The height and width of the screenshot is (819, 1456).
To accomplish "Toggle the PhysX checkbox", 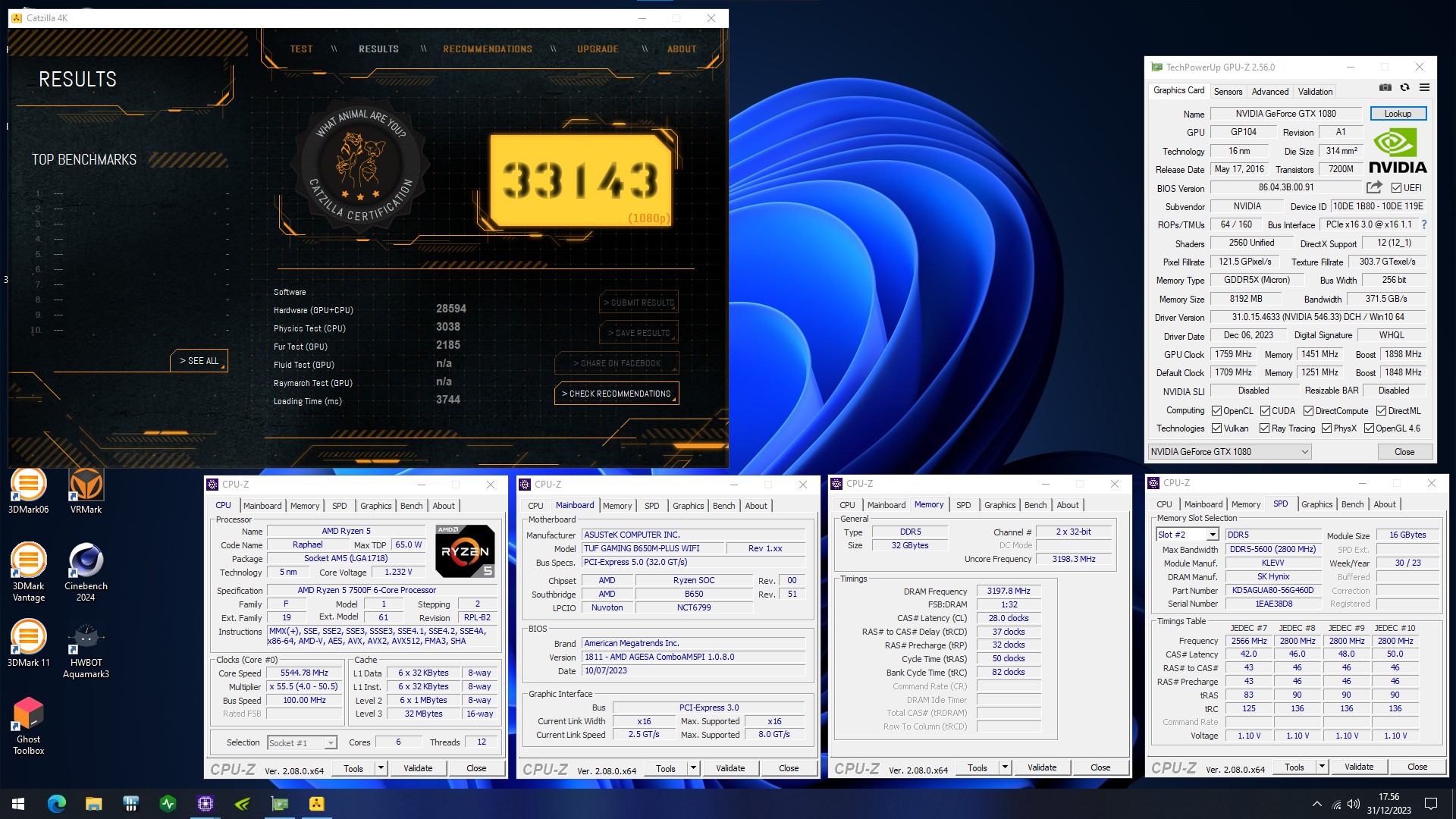I will [1326, 428].
